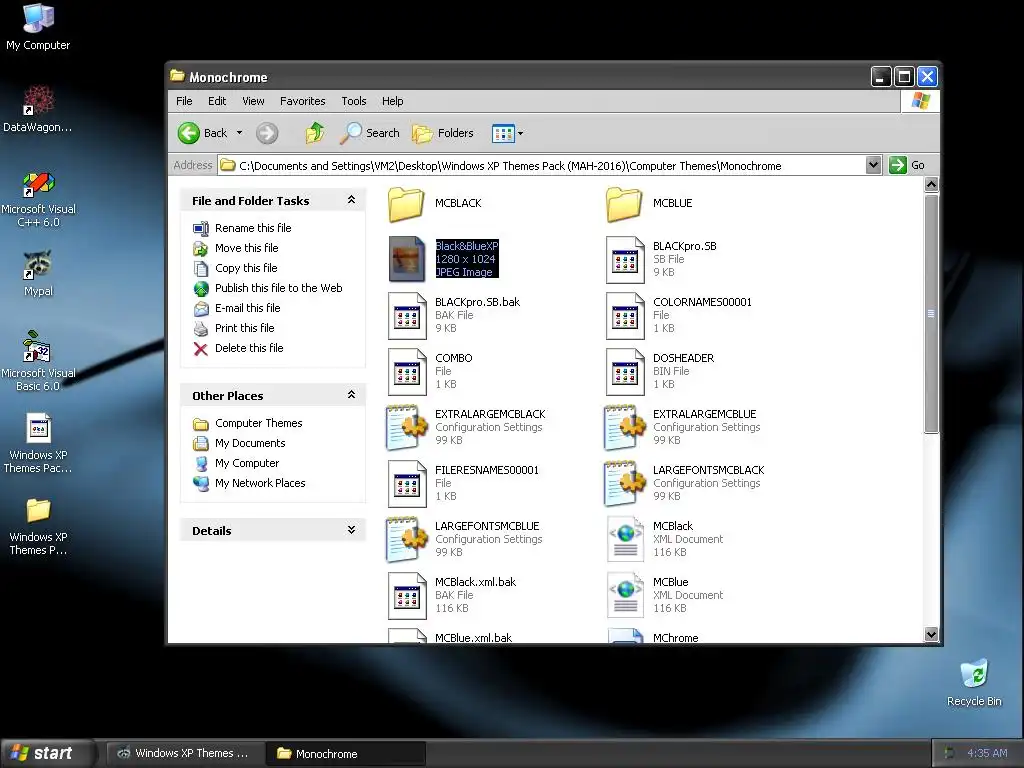Select the MCBlack.xml.bak file icon
Screen dimensions: 1024x768
pyautogui.click(x=407, y=596)
